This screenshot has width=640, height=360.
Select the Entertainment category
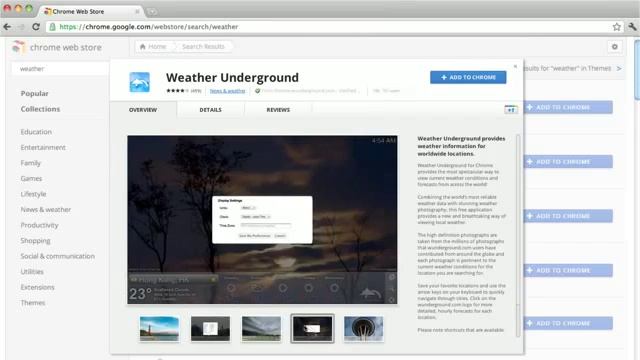(43, 147)
